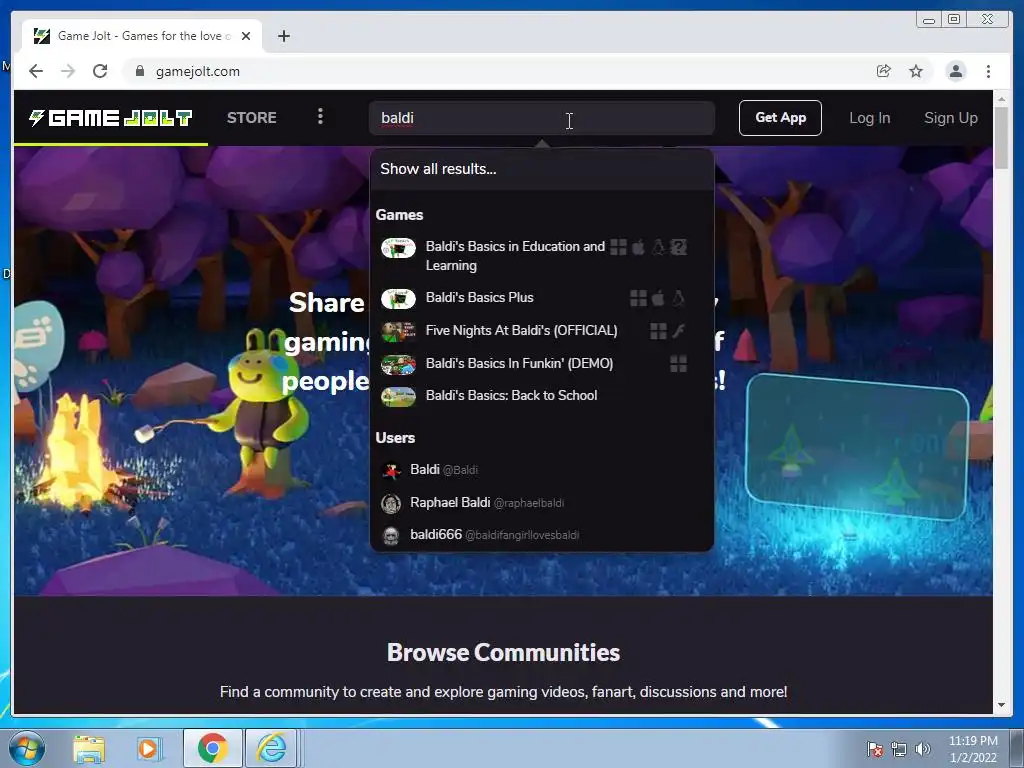Reload the gamejolt.com page
The image size is (1024, 768).
click(100, 71)
